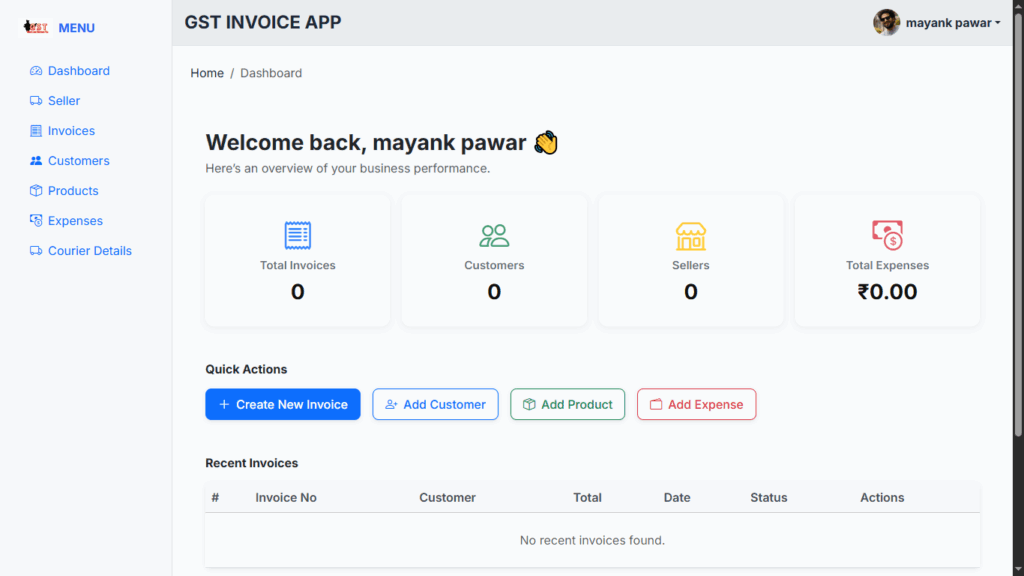This screenshot has height=576, width=1024.
Task: Click the Products box icon in sidebar
Action: pyautogui.click(x=36, y=191)
